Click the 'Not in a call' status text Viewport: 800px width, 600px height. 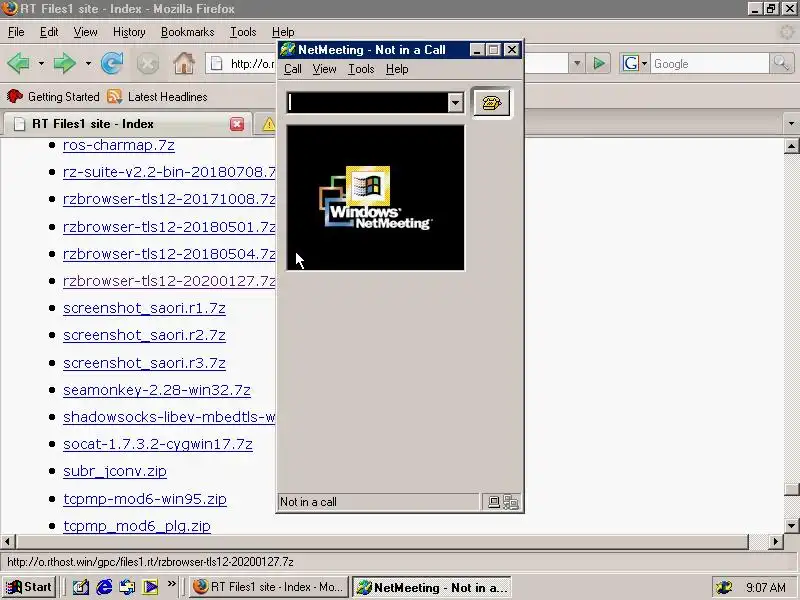308,502
